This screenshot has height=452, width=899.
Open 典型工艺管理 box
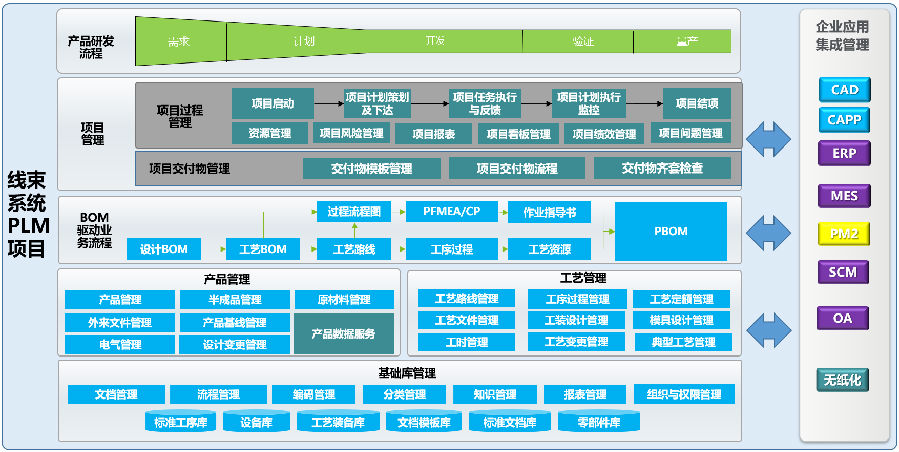(x=683, y=342)
